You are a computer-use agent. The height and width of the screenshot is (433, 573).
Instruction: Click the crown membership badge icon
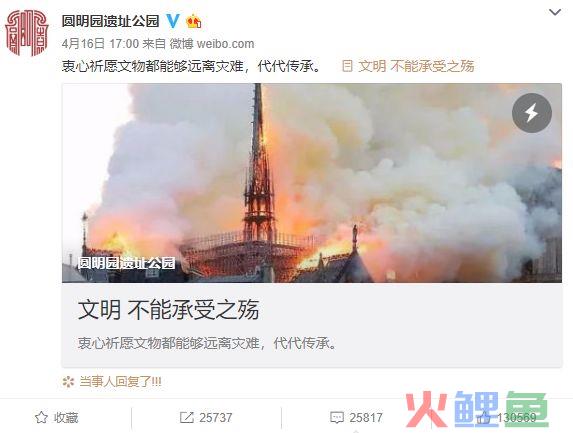[x=194, y=21]
